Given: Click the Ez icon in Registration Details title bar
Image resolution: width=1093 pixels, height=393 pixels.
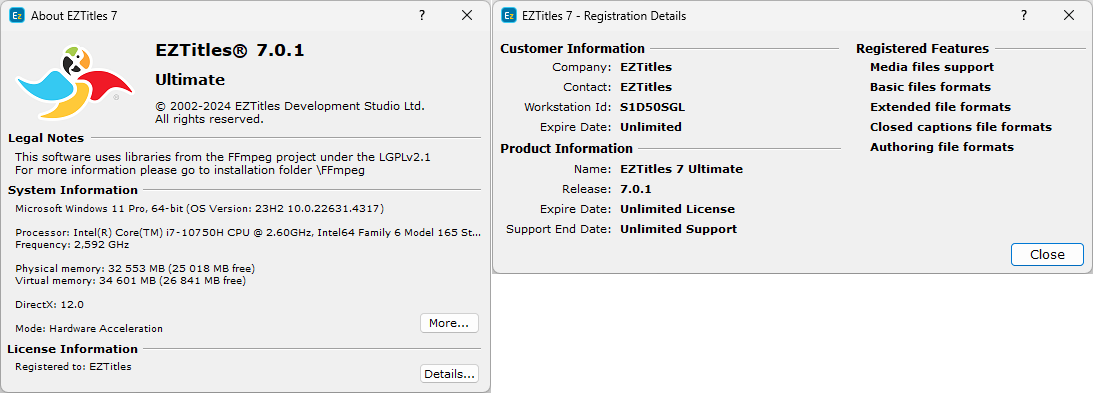Looking at the screenshot, I should (x=510, y=15).
